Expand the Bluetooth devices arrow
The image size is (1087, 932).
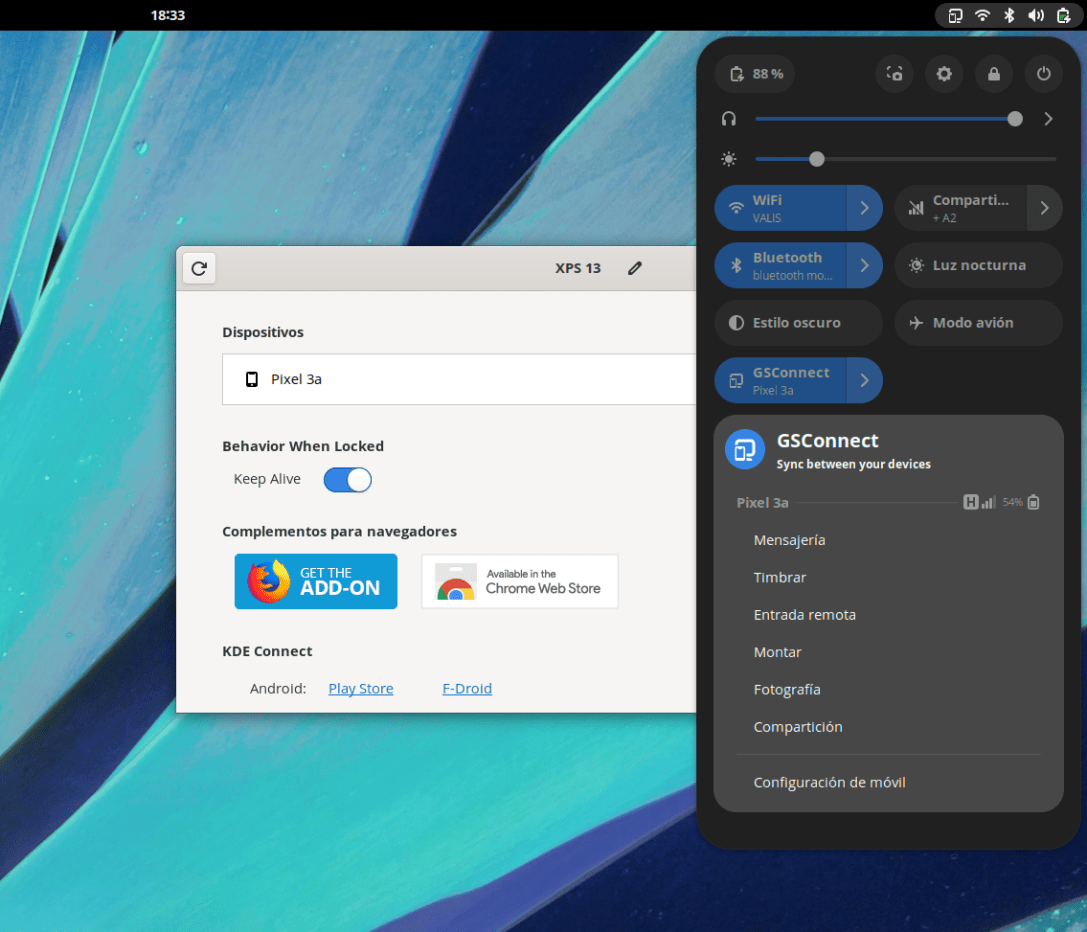click(864, 266)
